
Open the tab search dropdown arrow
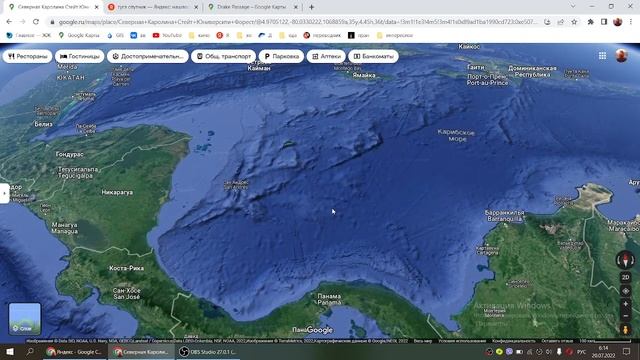[x=573, y=7]
